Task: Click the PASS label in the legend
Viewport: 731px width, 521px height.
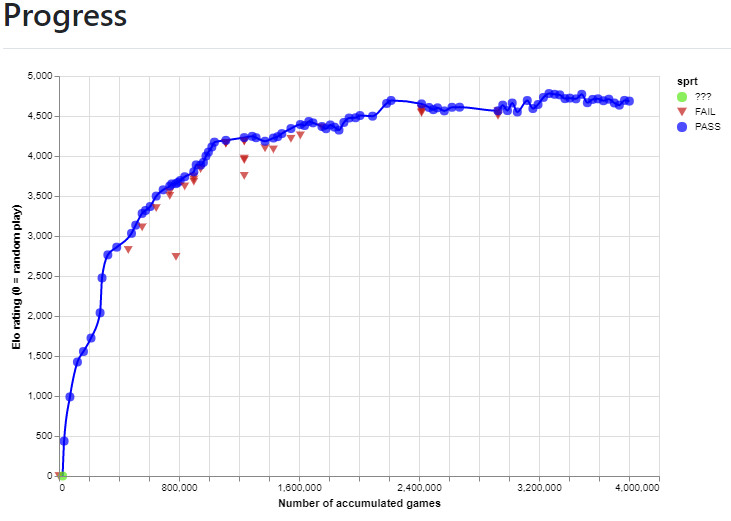Action: (x=707, y=127)
